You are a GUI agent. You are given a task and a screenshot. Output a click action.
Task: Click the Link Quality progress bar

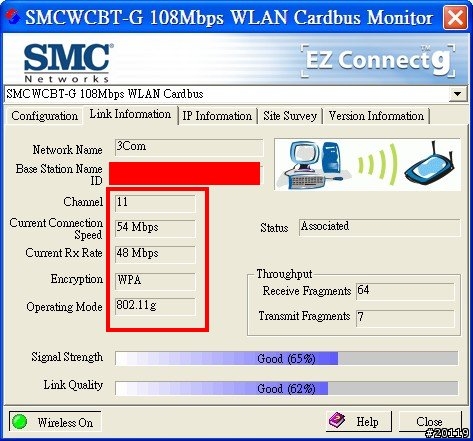pos(286,388)
